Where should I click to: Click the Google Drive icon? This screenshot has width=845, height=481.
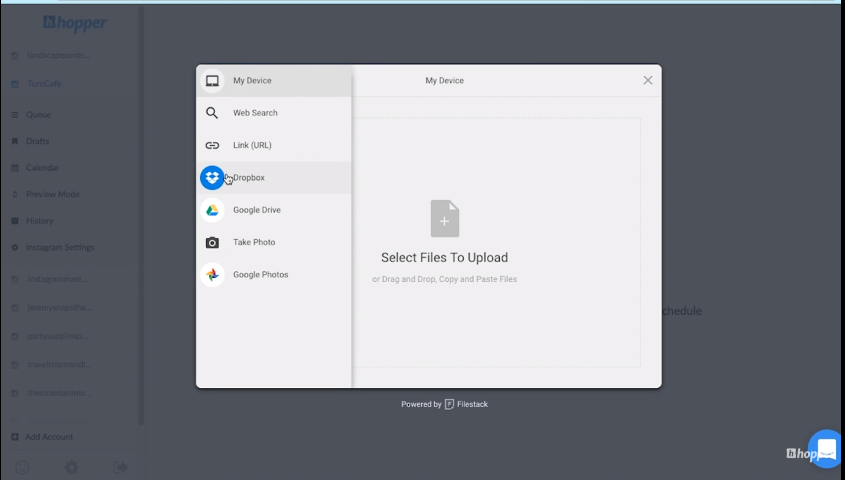coord(211,210)
